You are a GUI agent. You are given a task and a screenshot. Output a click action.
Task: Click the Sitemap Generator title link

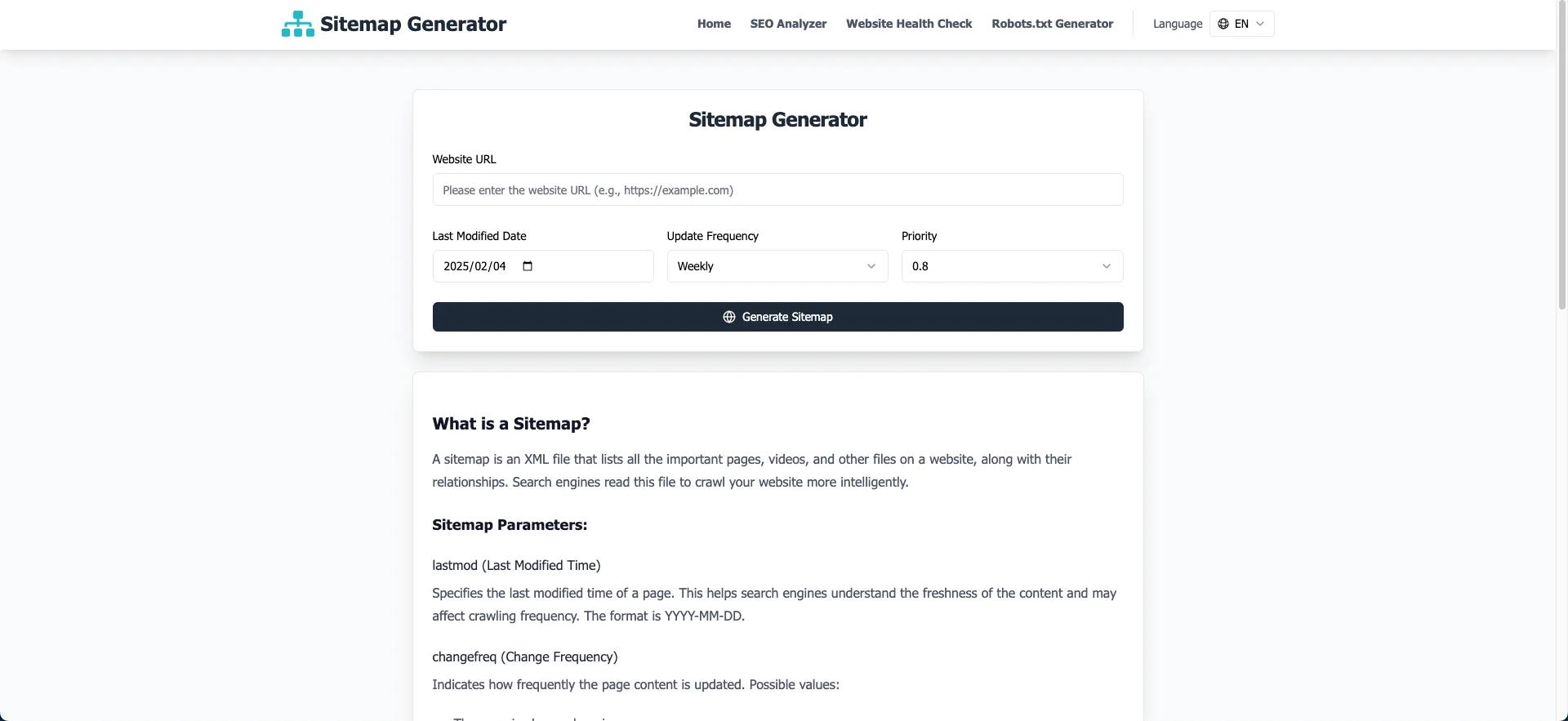coord(412,23)
